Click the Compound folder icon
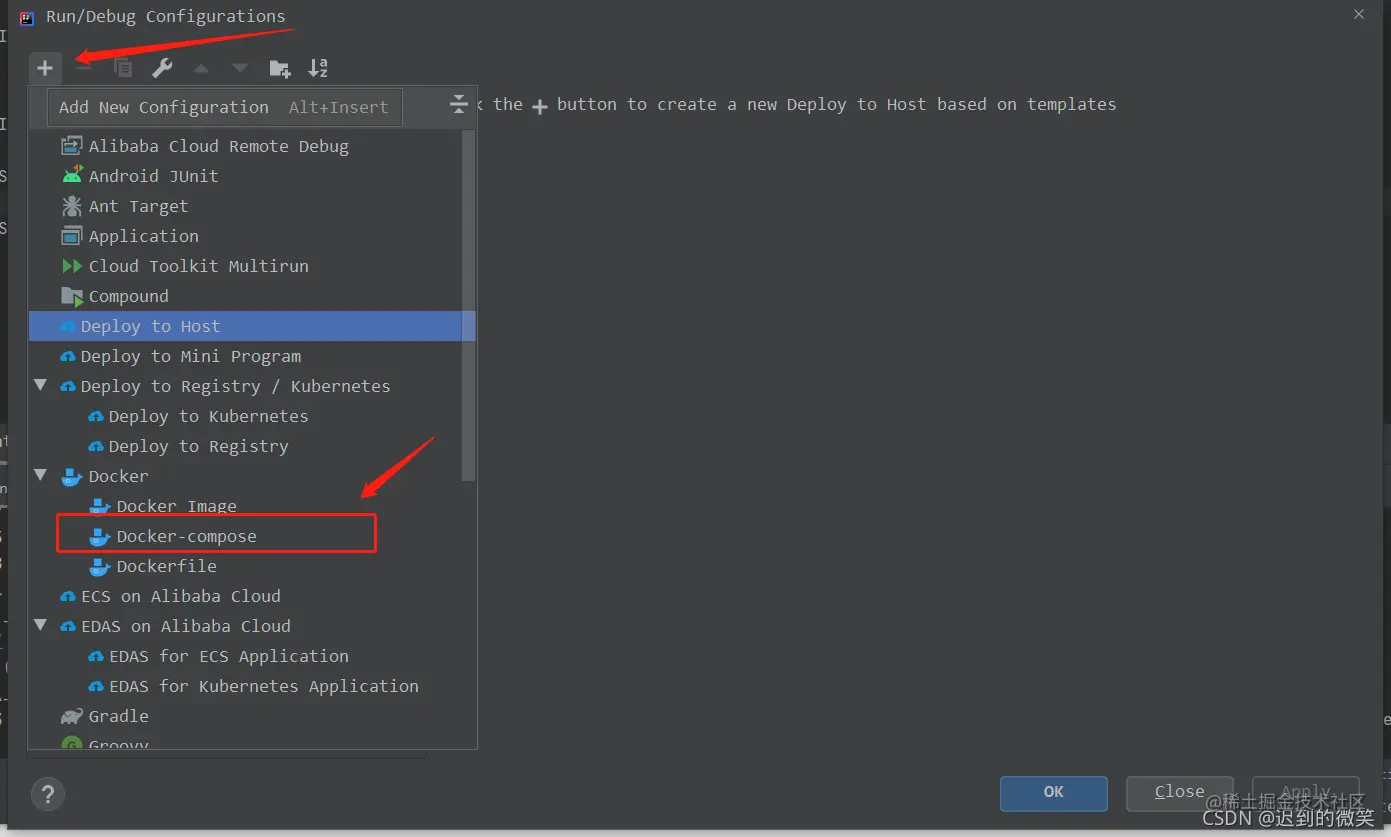This screenshot has width=1391, height=837. [72, 296]
